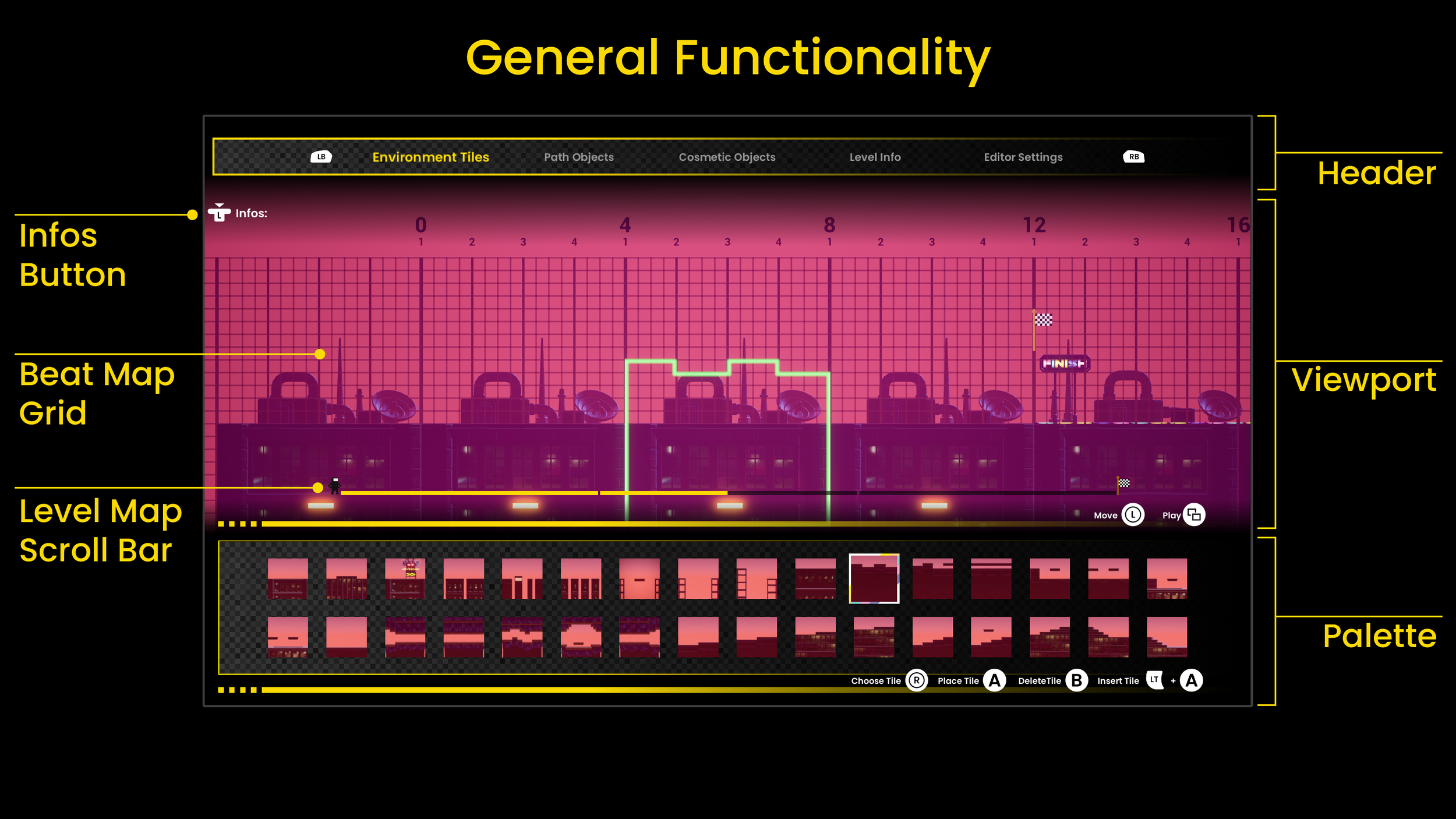Click the LB bumper icon in header
Screen dimensions: 1456x819
pos(321,157)
